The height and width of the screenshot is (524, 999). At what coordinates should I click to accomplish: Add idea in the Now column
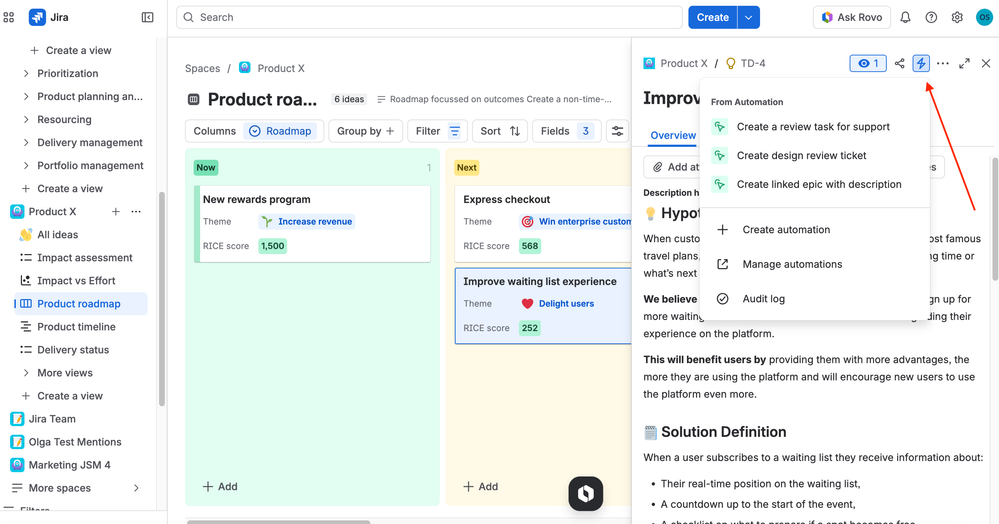(x=220, y=486)
